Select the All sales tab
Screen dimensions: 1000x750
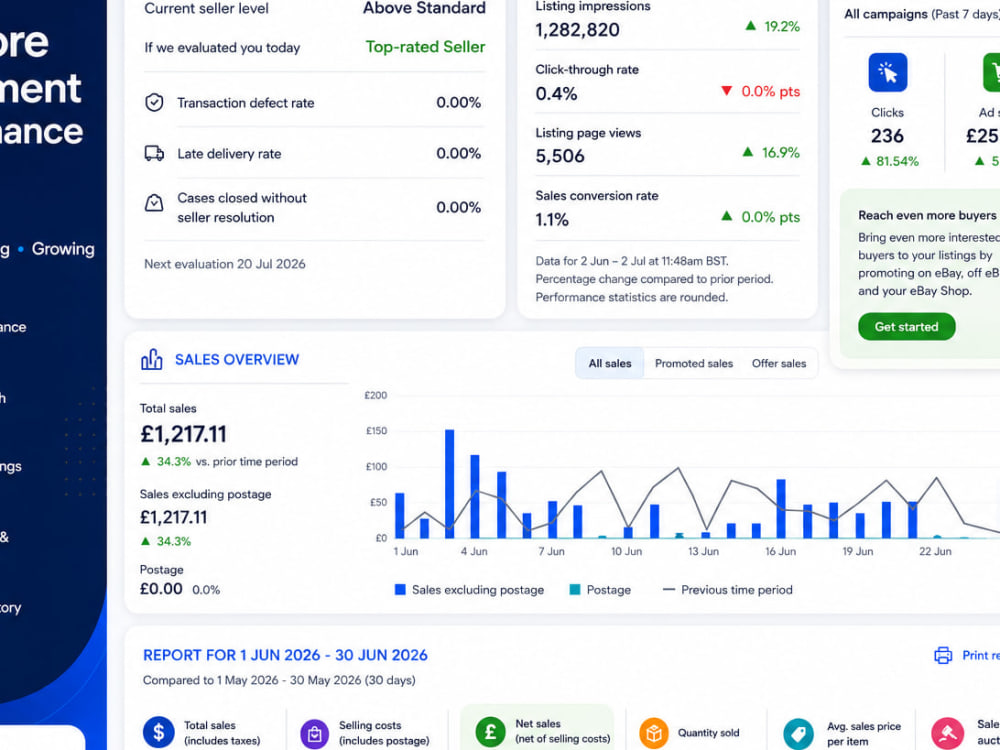point(610,364)
